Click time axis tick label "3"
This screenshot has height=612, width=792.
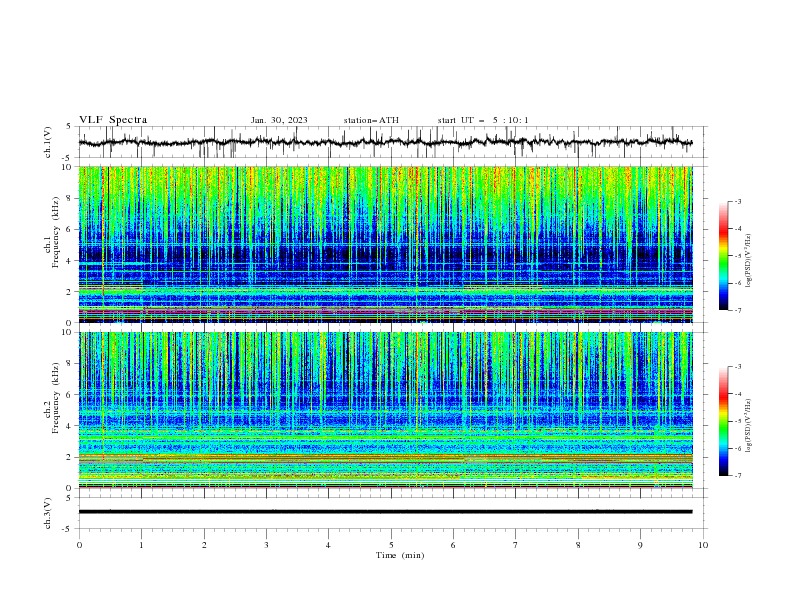tap(266, 545)
